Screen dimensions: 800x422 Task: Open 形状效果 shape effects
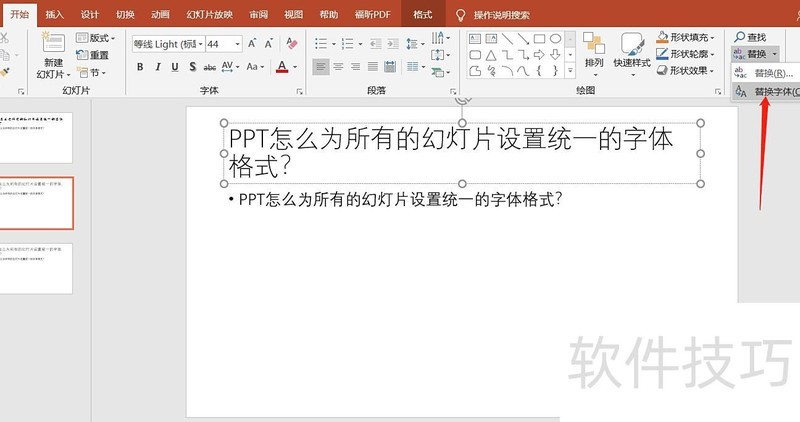(x=686, y=70)
